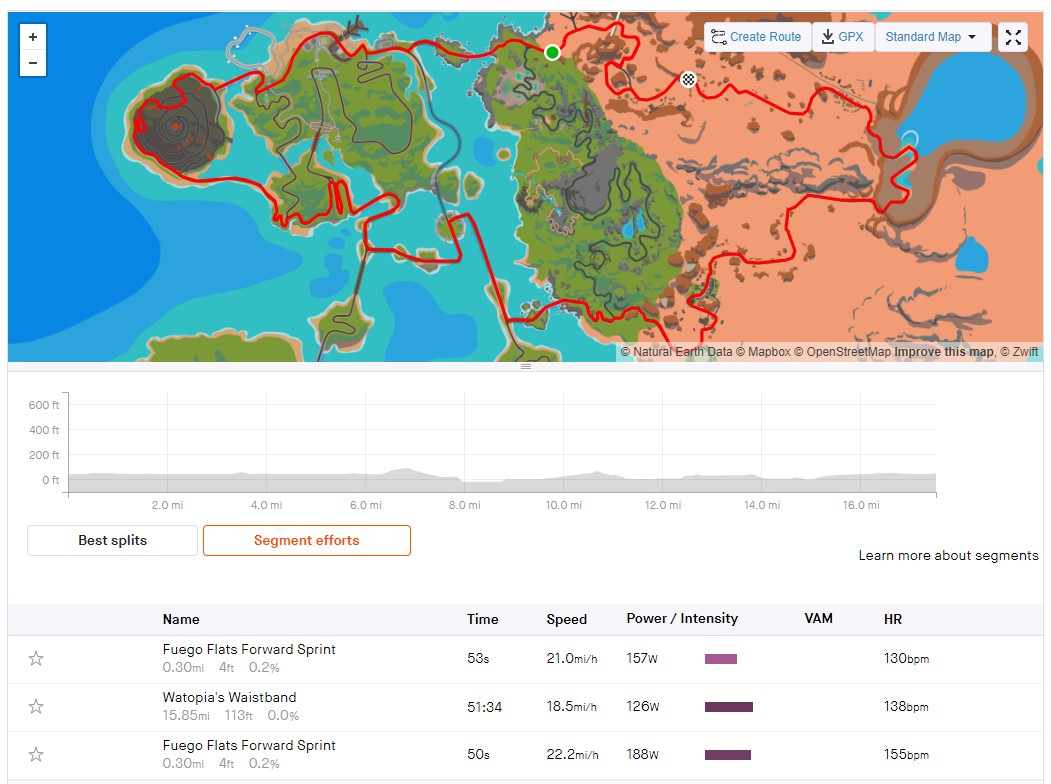Switch to Best splits tab
1051x784 pixels.
pyautogui.click(x=113, y=540)
